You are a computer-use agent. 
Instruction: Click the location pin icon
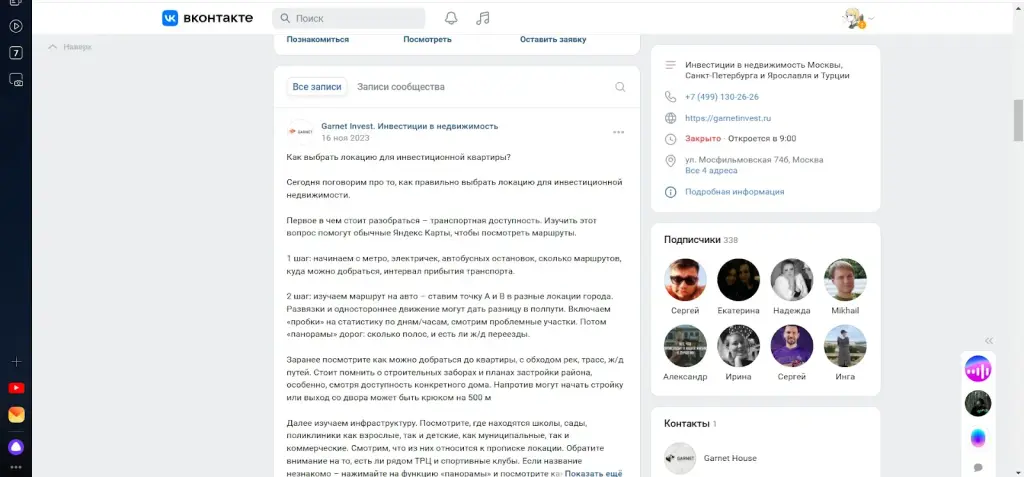click(x=670, y=161)
